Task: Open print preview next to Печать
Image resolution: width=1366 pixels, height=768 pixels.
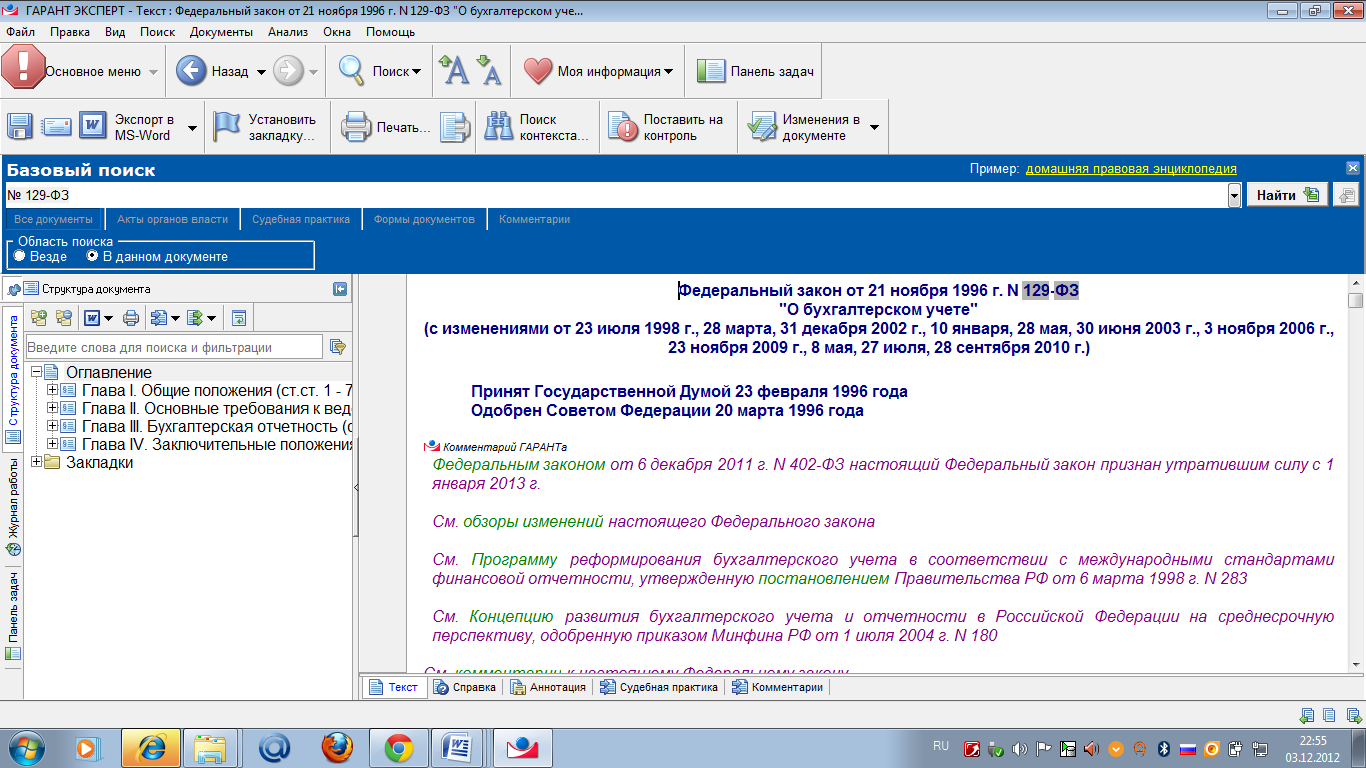Action: pyautogui.click(x=455, y=127)
